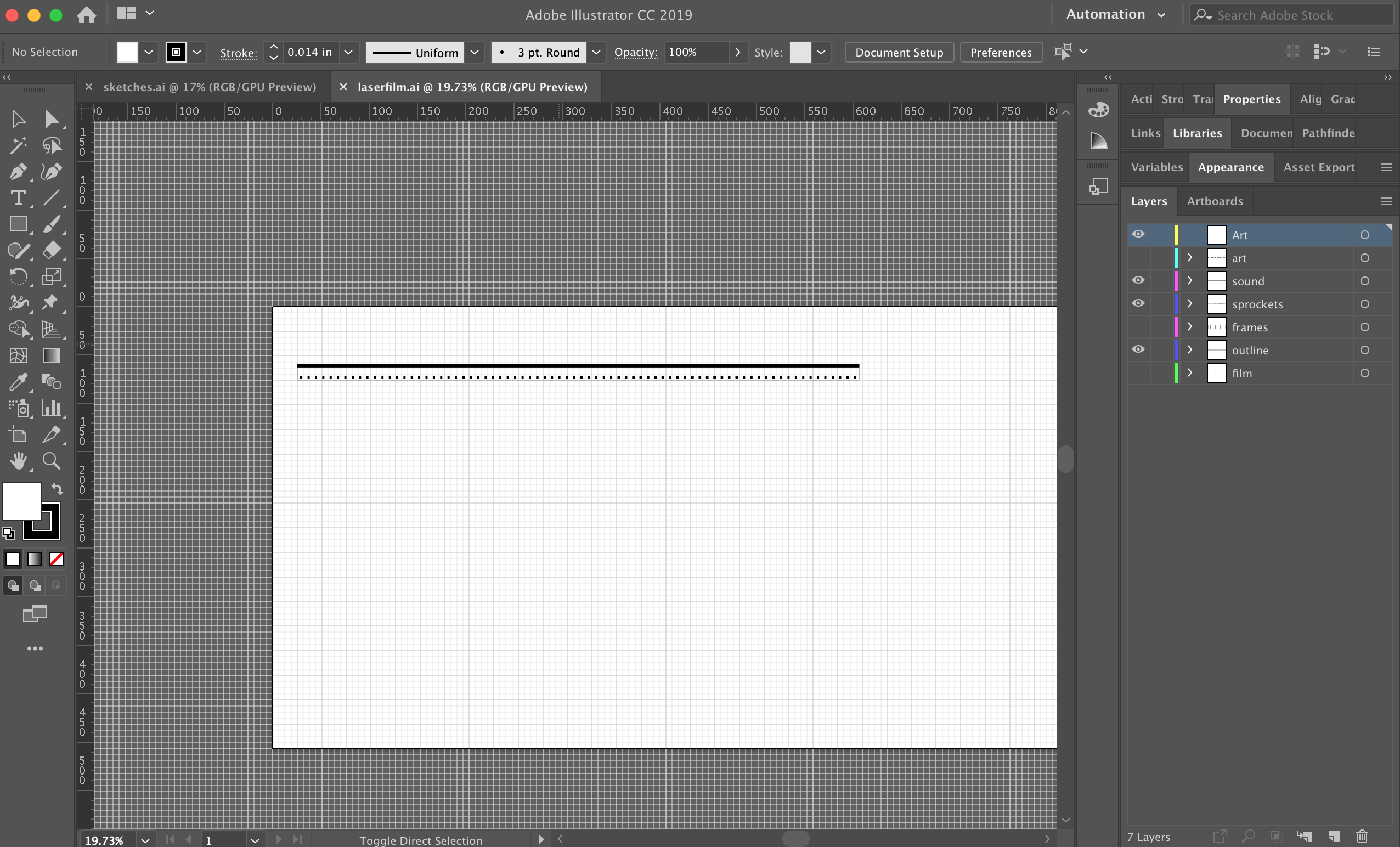Expand the outline layer
Image resolution: width=1400 pixels, height=847 pixels.
pos(1190,350)
